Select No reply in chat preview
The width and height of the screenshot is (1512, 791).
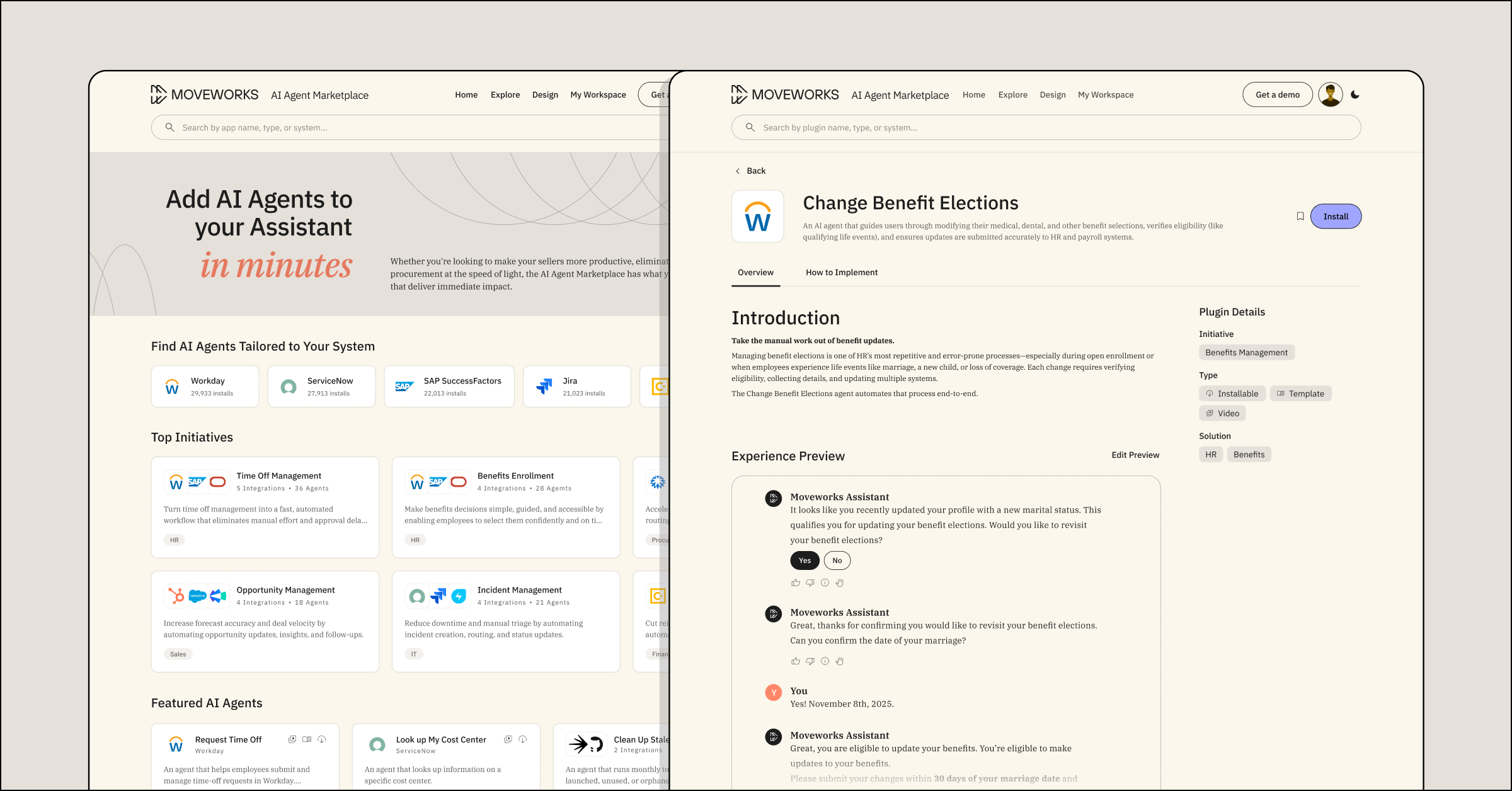[837, 561]
